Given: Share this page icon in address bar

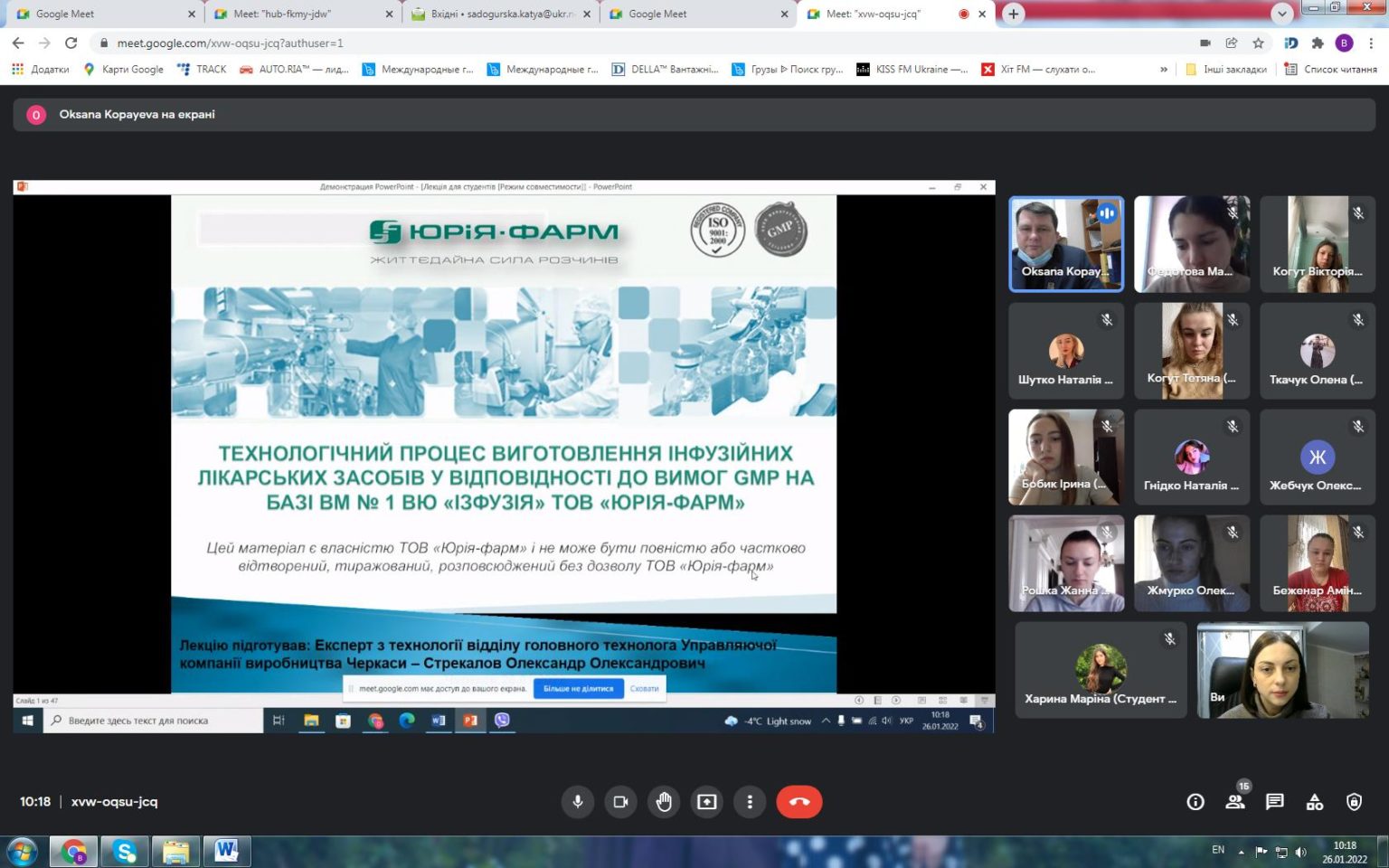Looking at the screenshot, I should (1231, 42).
